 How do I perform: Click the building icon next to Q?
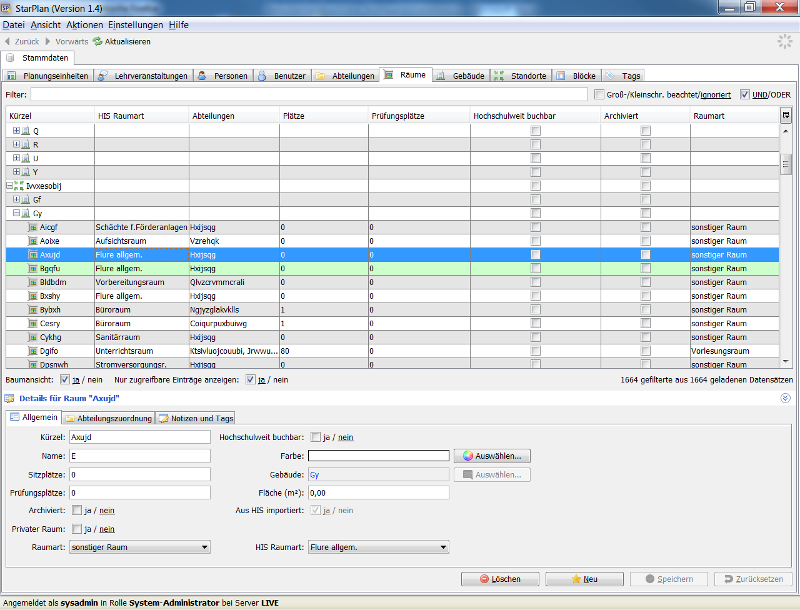[x=26, y=131]
